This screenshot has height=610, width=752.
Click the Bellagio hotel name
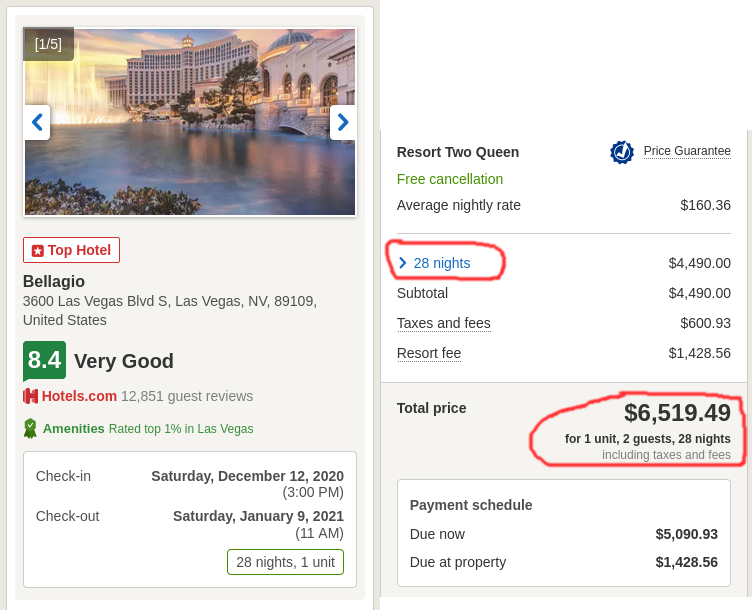(54, 282)
